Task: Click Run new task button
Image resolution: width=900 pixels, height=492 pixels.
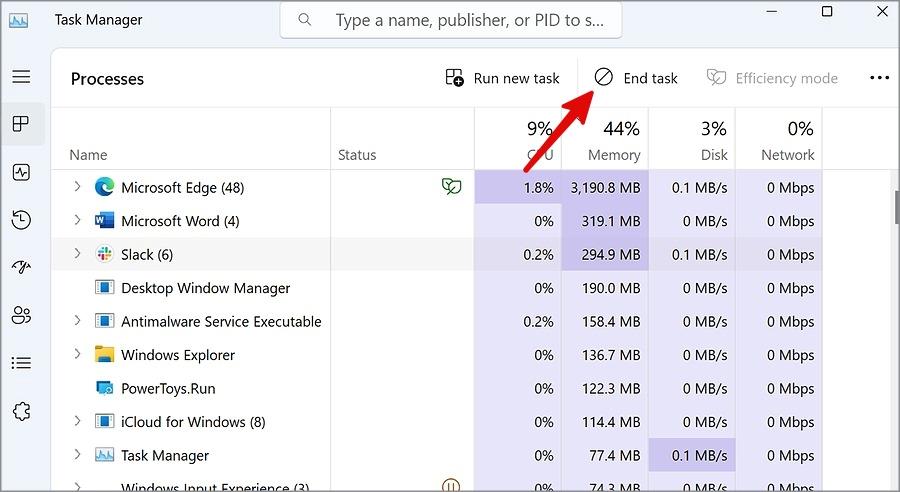Action: click(502, 78)
